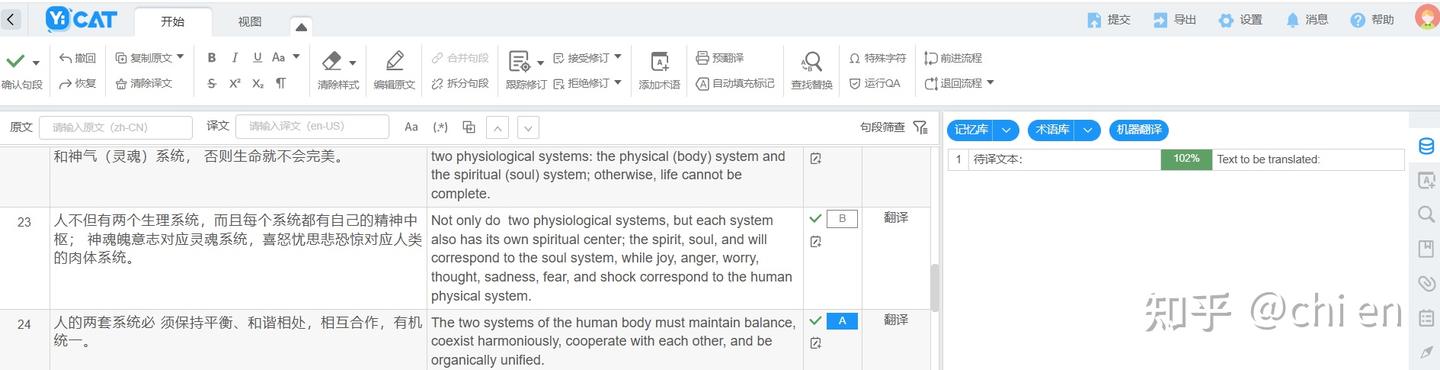1440x370 pixels.
Task: Open segment filter funnel icon
Action: [920, 127]
